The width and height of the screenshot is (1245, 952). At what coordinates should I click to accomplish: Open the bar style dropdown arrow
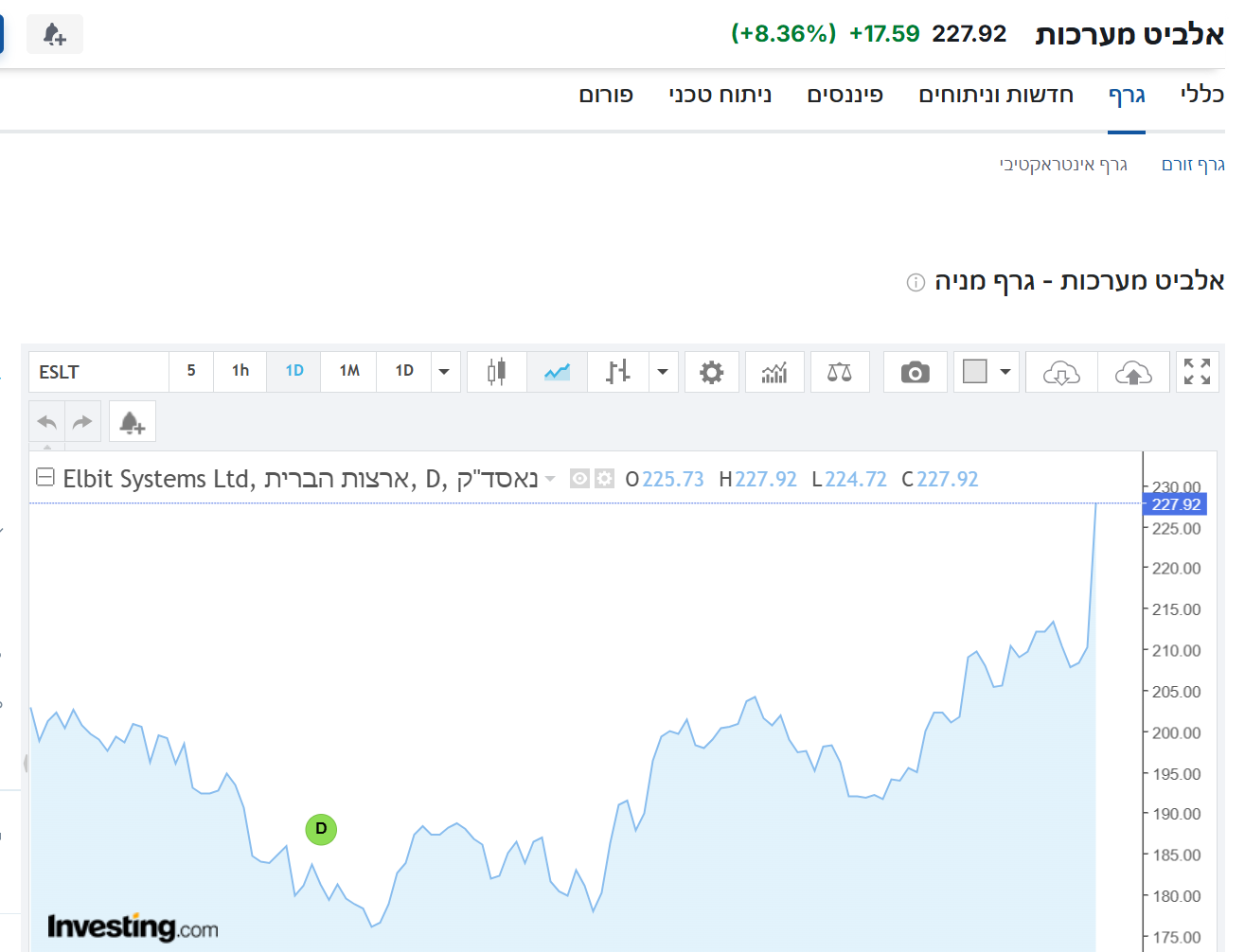point(663,372)
